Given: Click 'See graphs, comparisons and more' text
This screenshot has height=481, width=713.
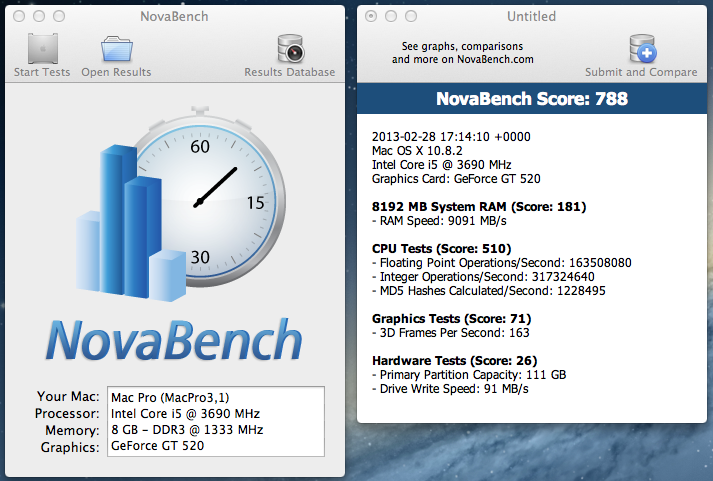Looking at the screenshot, I should click(462, 53).
